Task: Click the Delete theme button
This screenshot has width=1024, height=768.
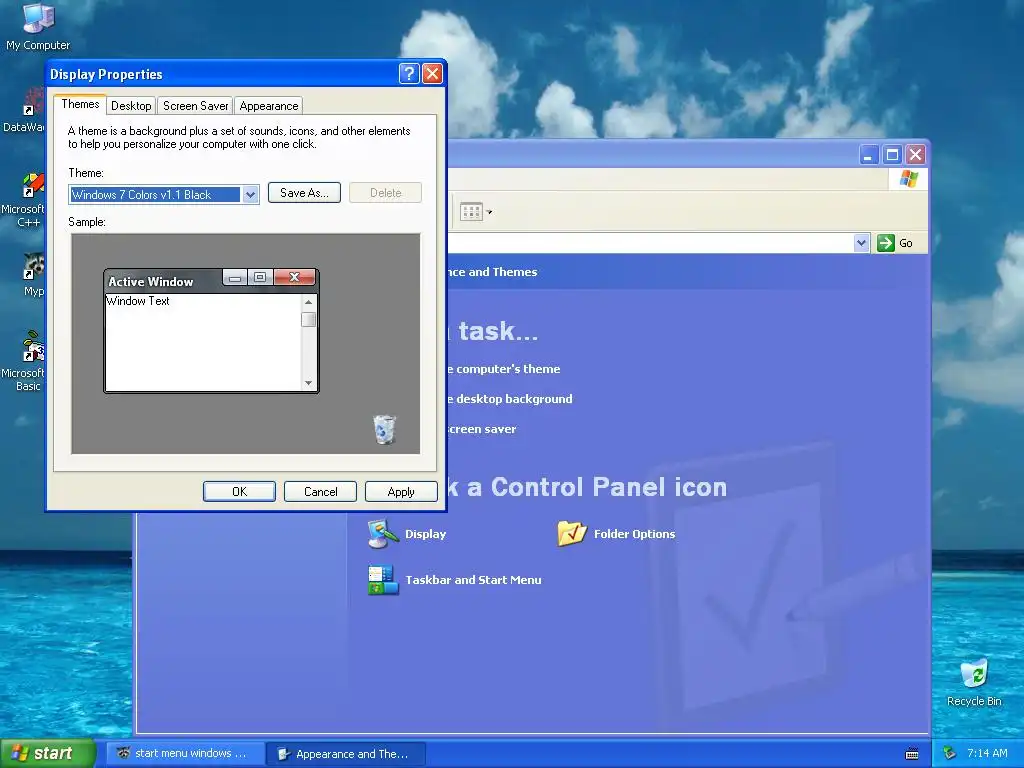Action: (x=385, y=193)
